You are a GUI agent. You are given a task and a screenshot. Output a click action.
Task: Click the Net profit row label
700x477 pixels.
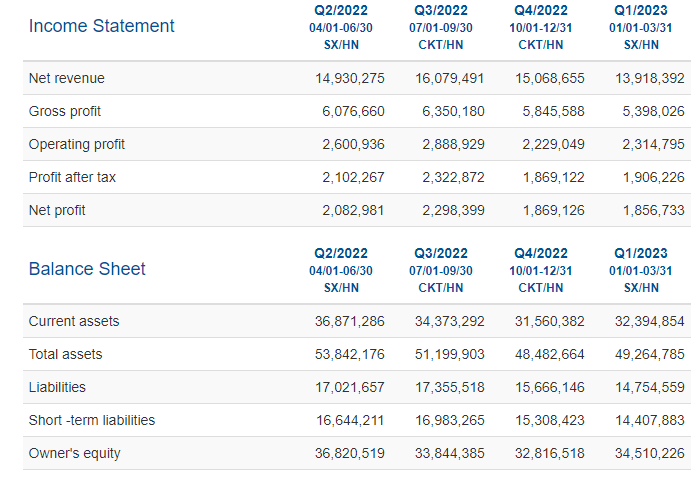(57, 210)
